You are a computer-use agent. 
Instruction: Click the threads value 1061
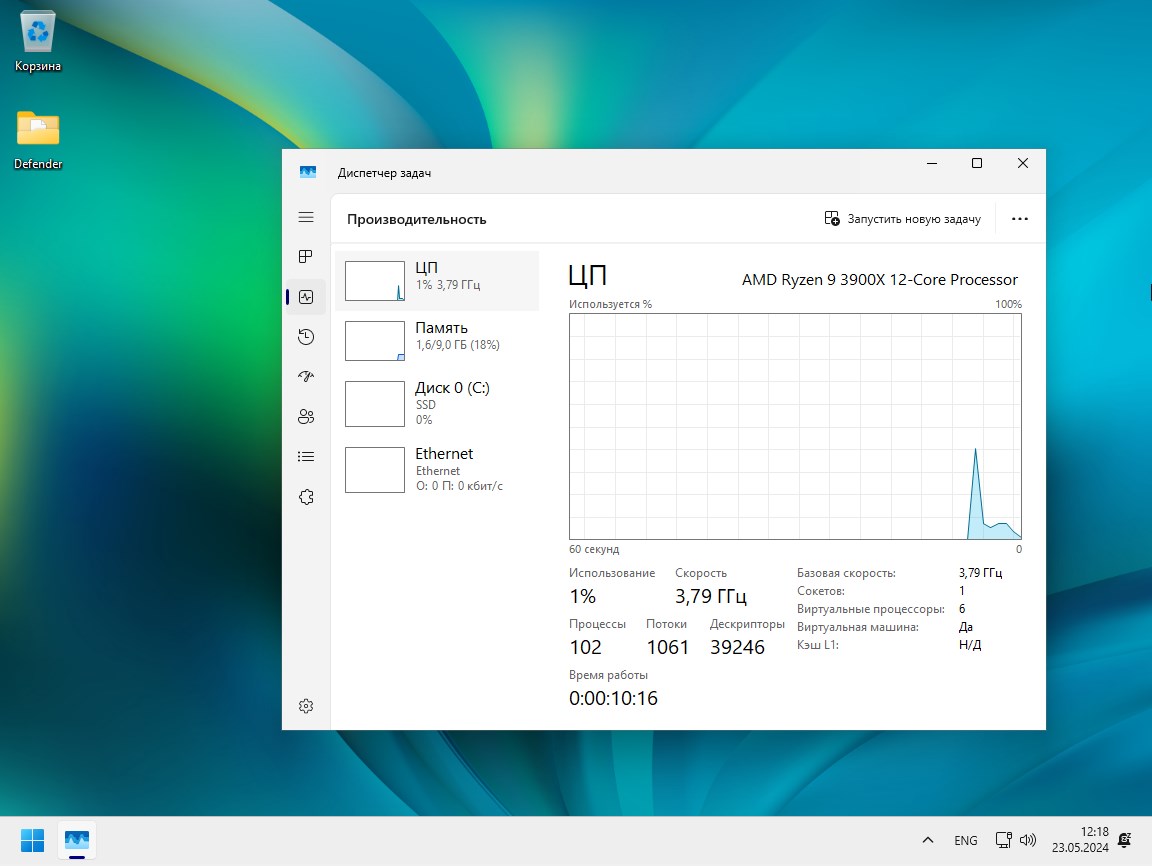[x=667, y=647]
